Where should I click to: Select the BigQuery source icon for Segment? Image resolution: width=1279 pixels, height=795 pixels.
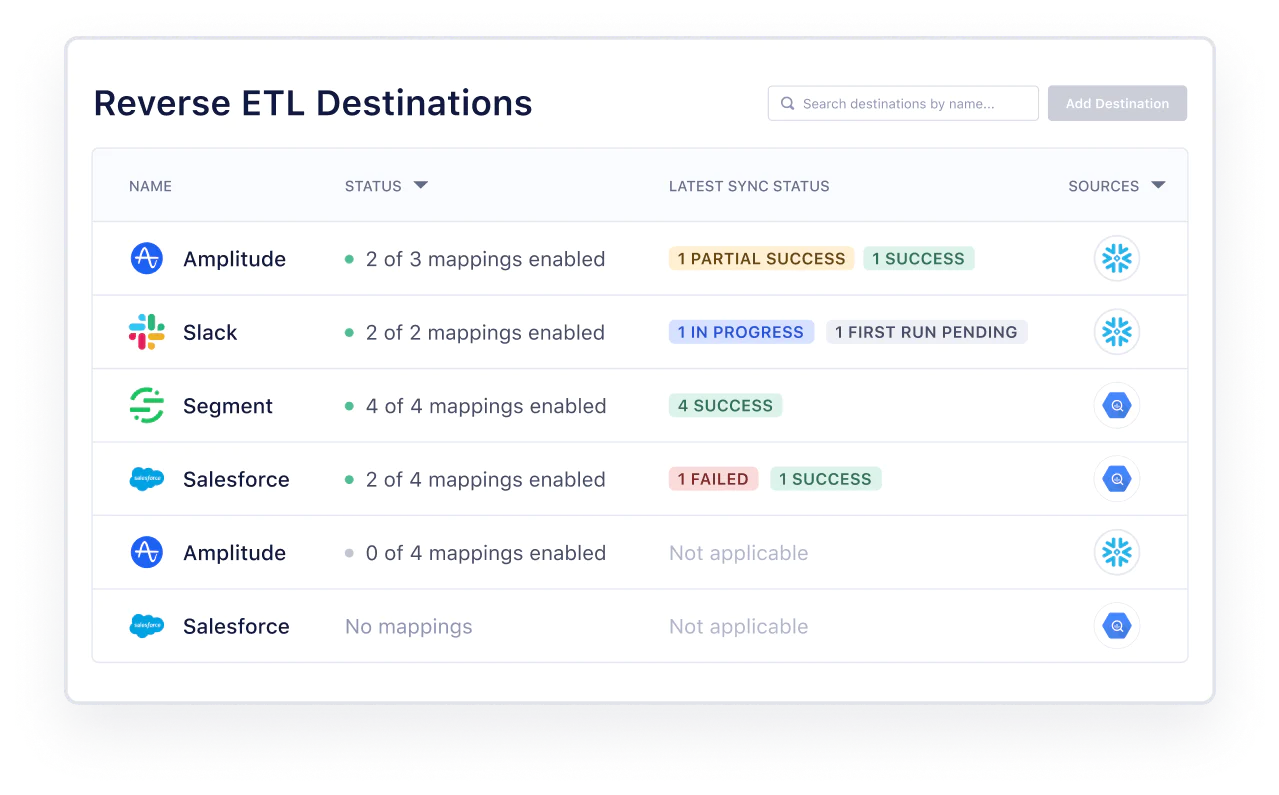pos(1117,405)
